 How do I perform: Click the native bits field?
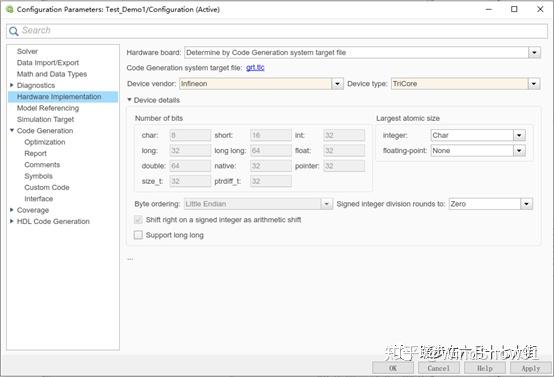271,166
